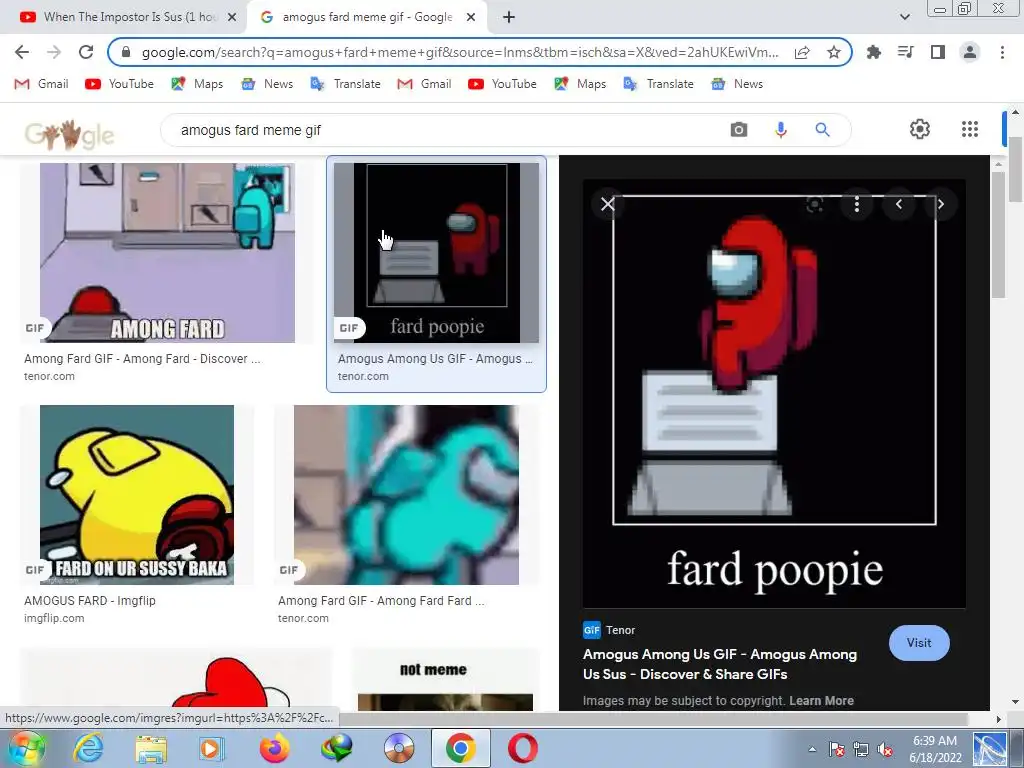Show next image in preview panel
The height and width of the screenshot is (768, 1024).
point(940,204)
